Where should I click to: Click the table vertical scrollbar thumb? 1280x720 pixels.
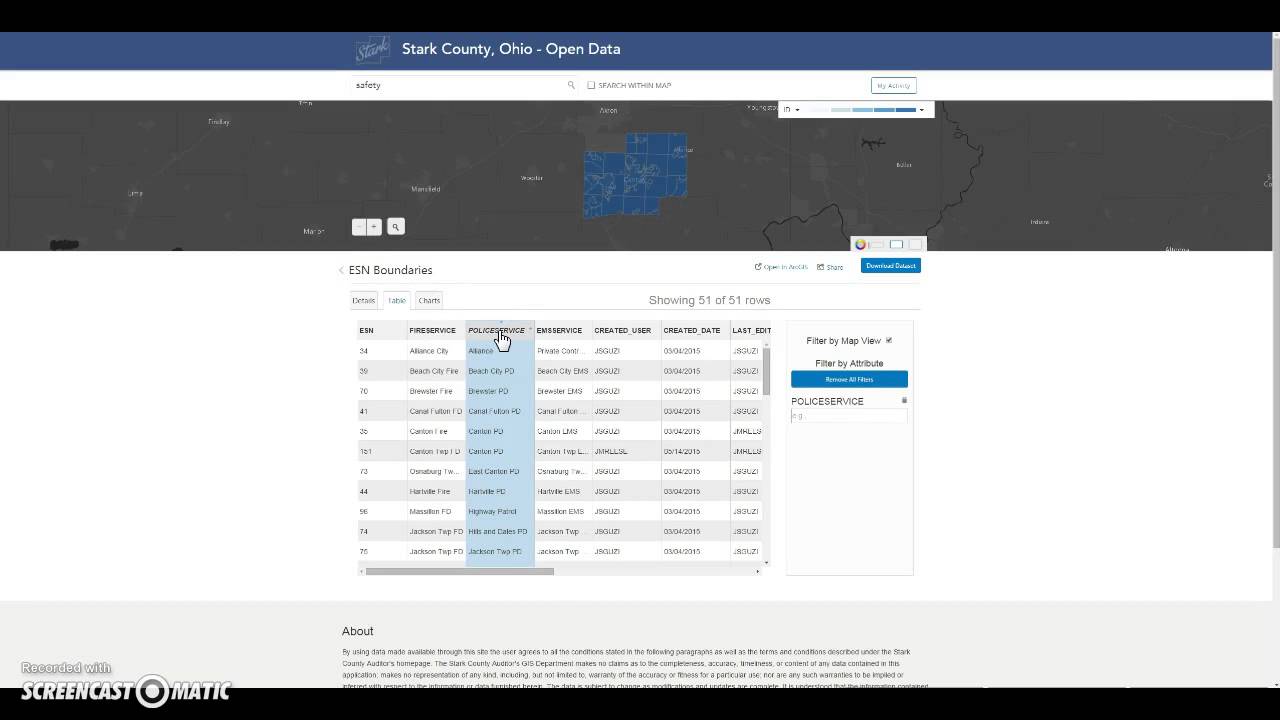(767, 370)
